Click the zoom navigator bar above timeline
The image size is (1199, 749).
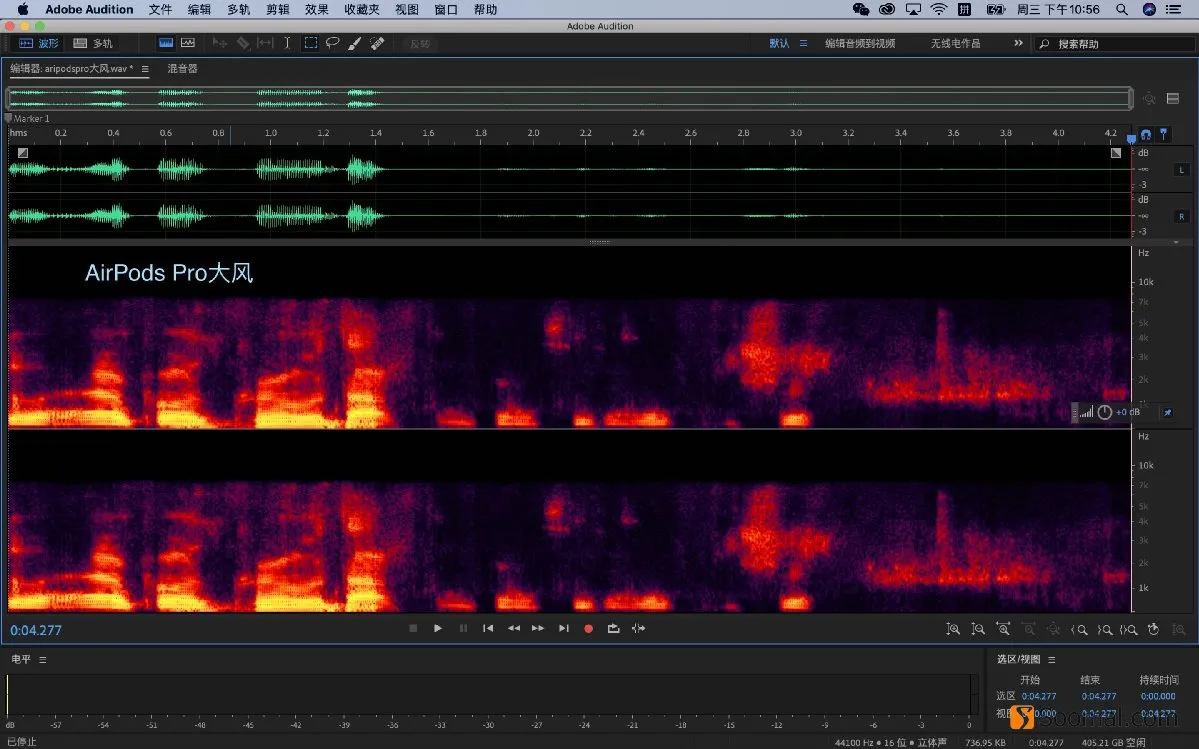click(569, 98)
